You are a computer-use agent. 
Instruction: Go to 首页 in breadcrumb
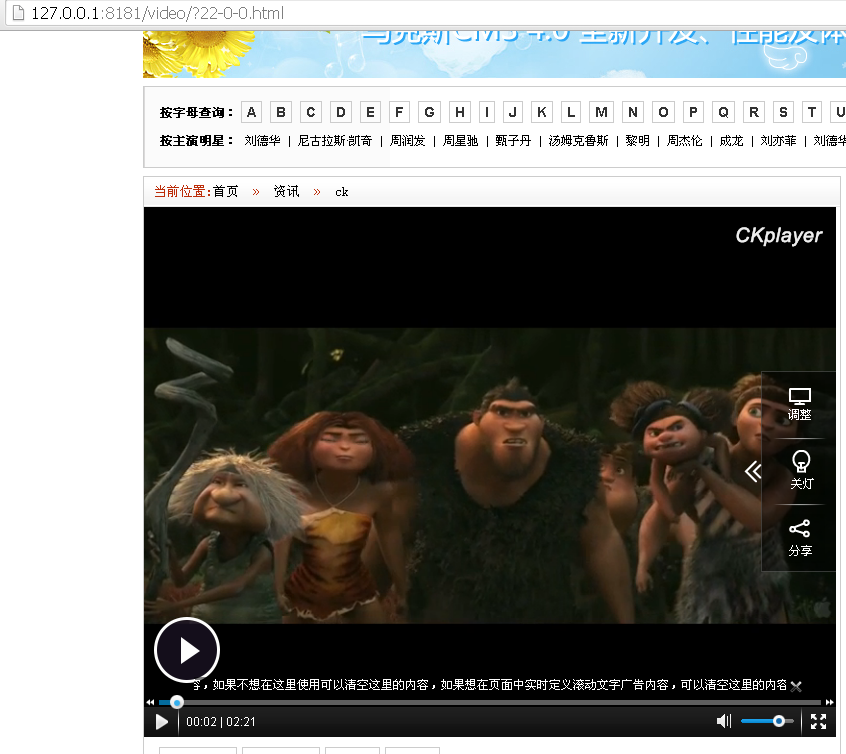[x=226, y=192]
